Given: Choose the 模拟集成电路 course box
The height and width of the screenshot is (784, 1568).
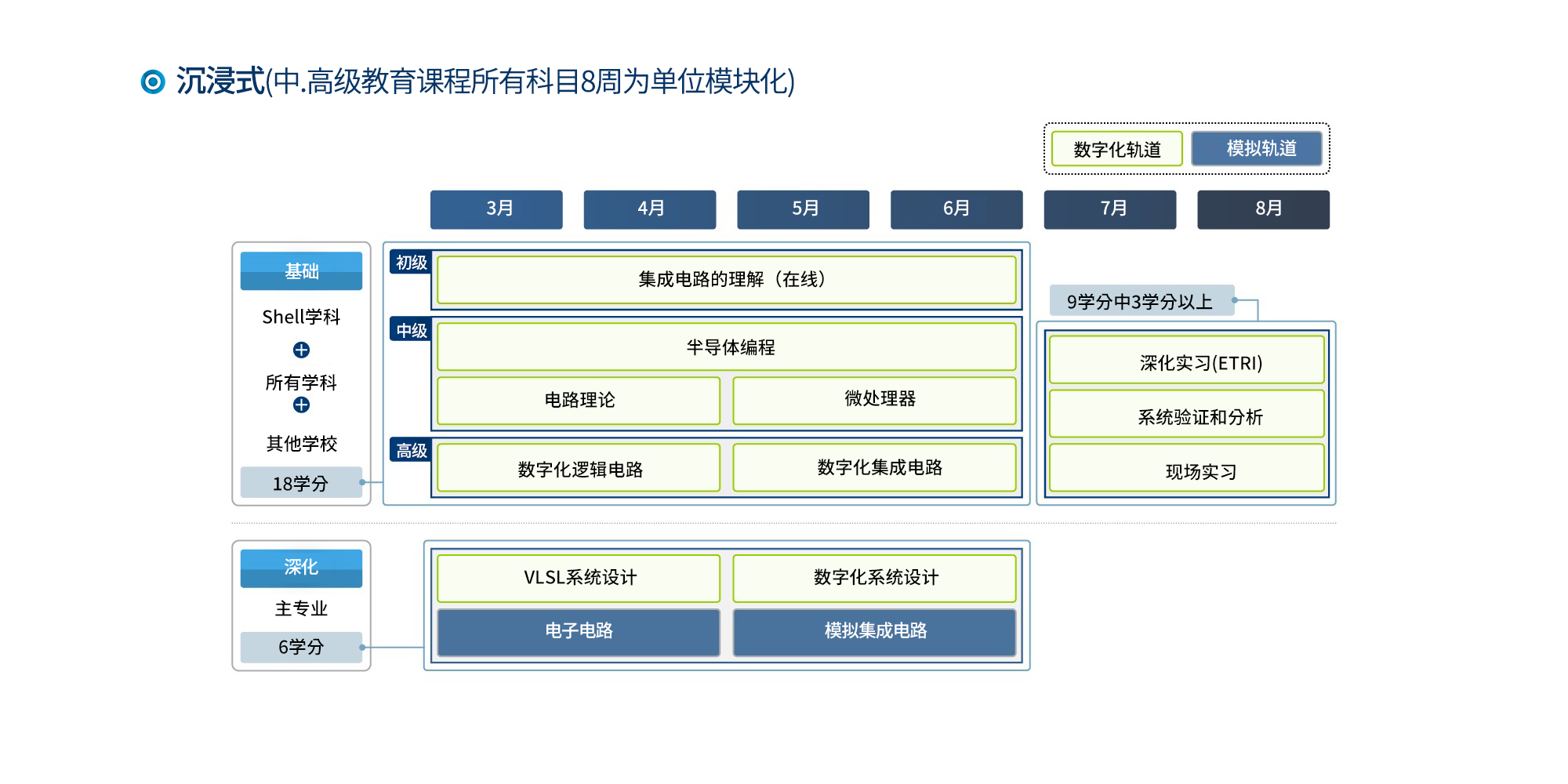Looking at the screenshot, I should 874,633.
